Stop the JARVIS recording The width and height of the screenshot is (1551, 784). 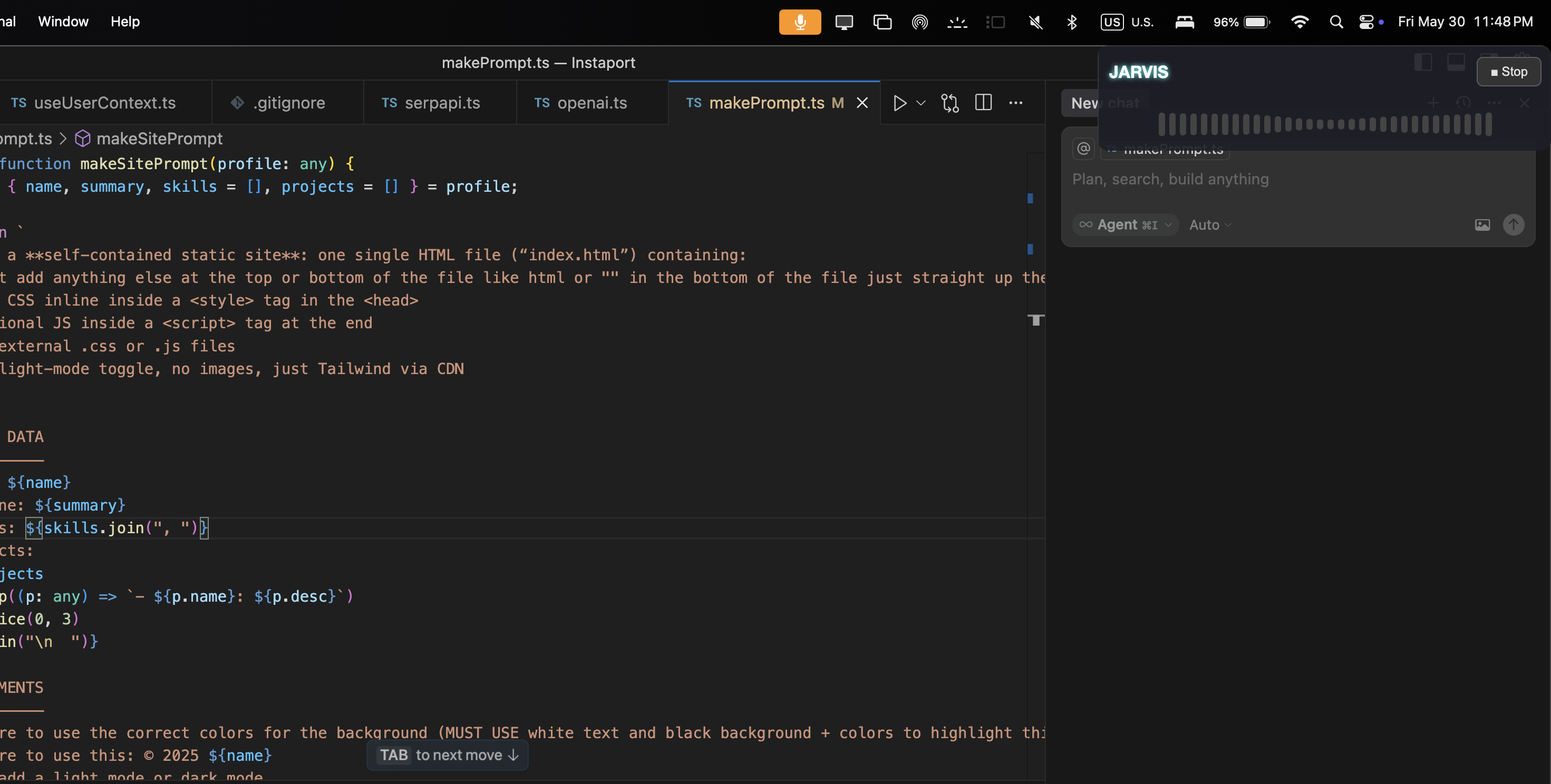pos(1509,72)
